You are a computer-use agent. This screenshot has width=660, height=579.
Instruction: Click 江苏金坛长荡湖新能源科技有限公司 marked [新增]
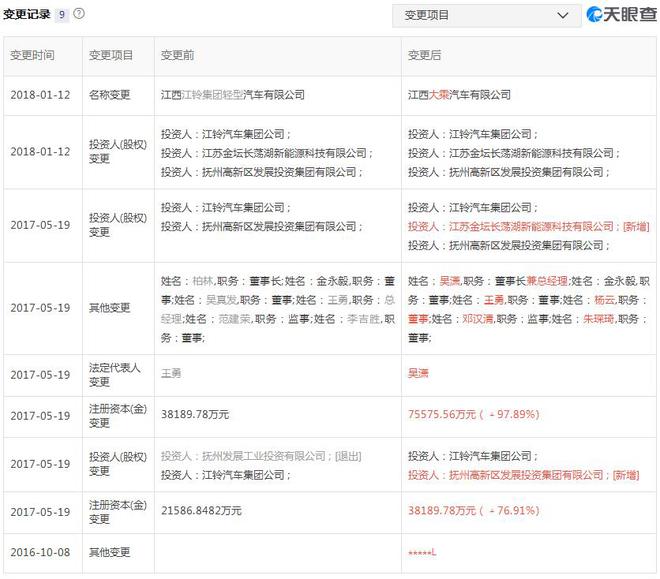click(531, 227)
